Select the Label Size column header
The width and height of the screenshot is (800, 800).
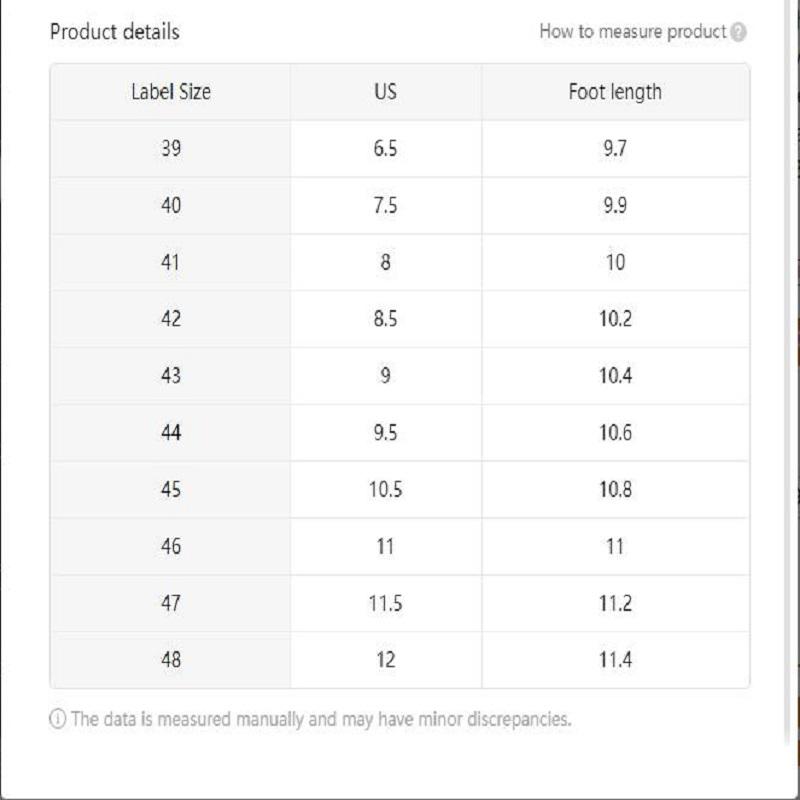tap(171, 92)
